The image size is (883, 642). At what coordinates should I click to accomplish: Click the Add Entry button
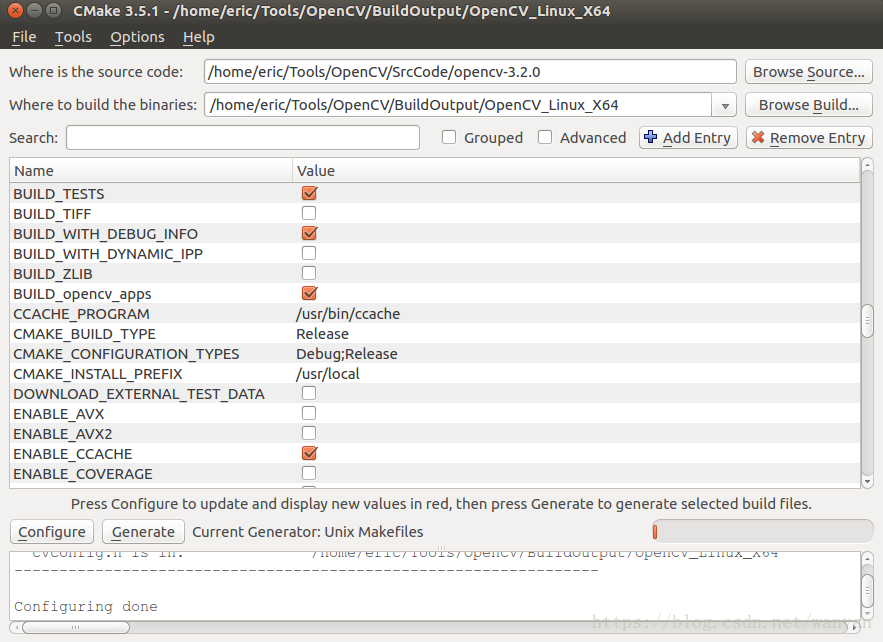(688, 137)
